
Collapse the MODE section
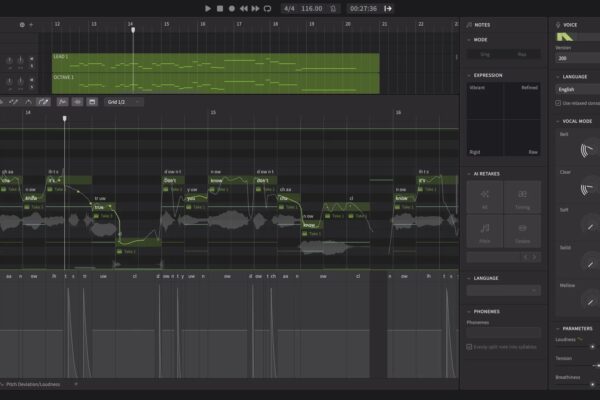pyautogui.click(x=469, y=40)
